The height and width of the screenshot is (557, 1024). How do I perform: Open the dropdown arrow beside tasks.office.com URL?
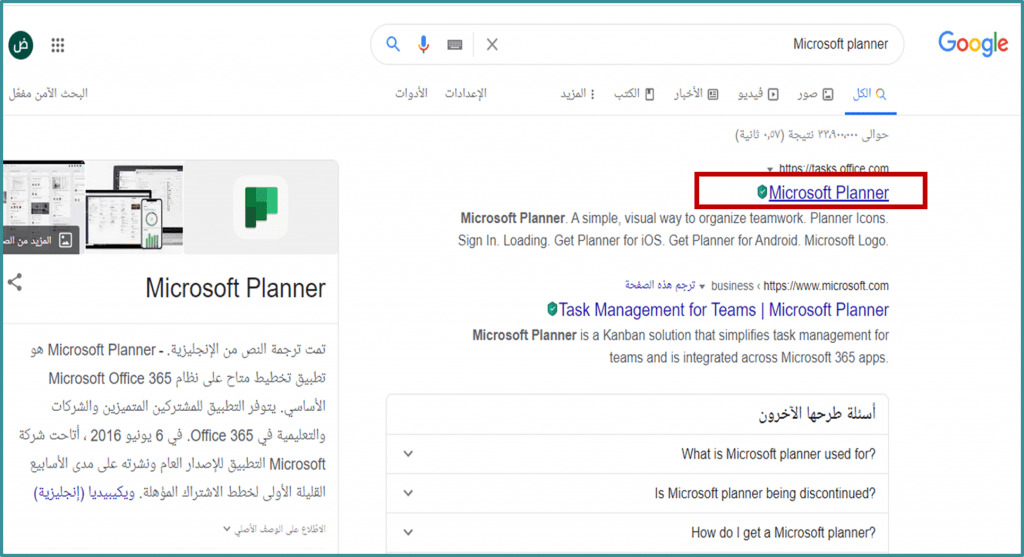click(770, 170)
